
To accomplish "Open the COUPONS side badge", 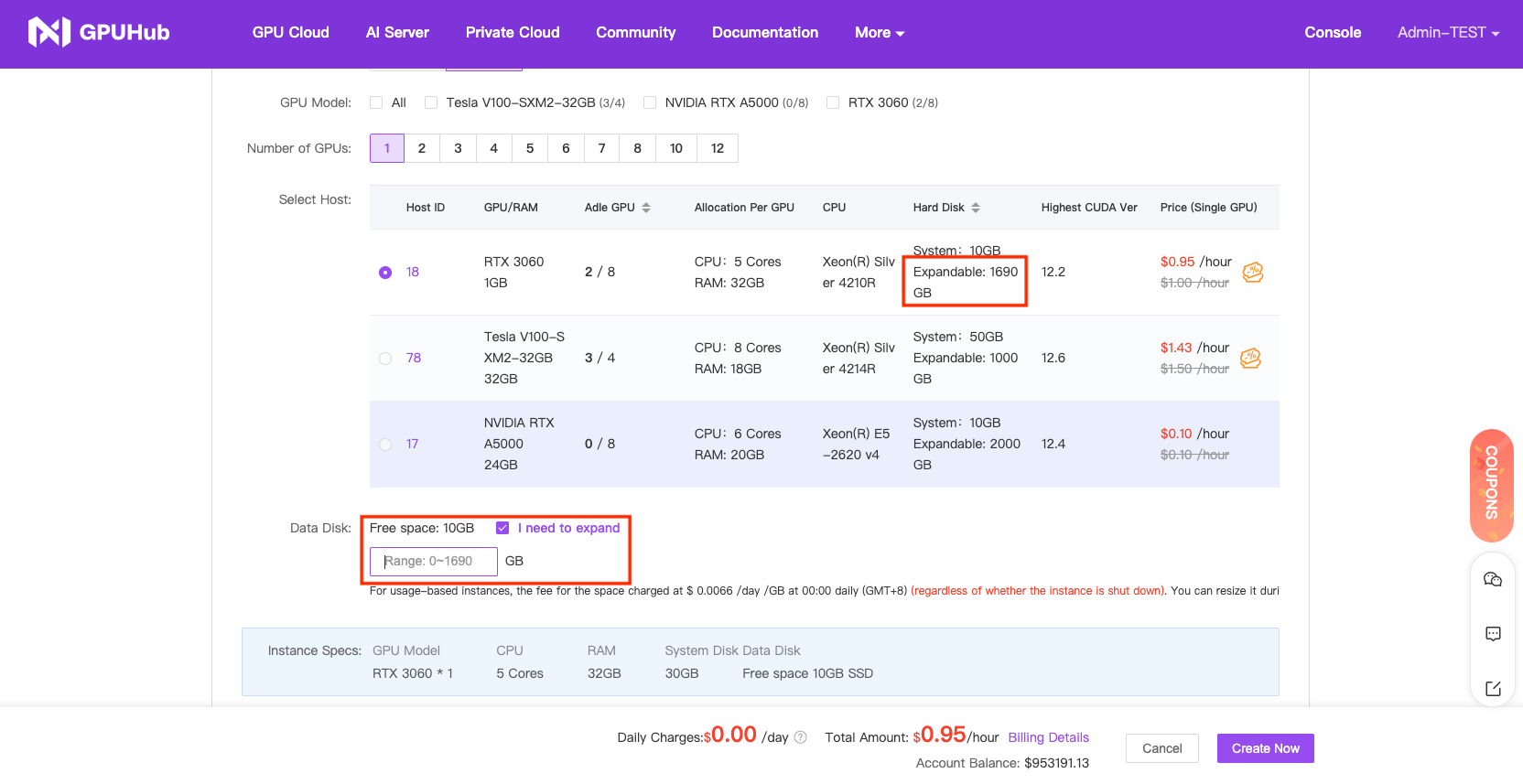I will [1492, 485].
